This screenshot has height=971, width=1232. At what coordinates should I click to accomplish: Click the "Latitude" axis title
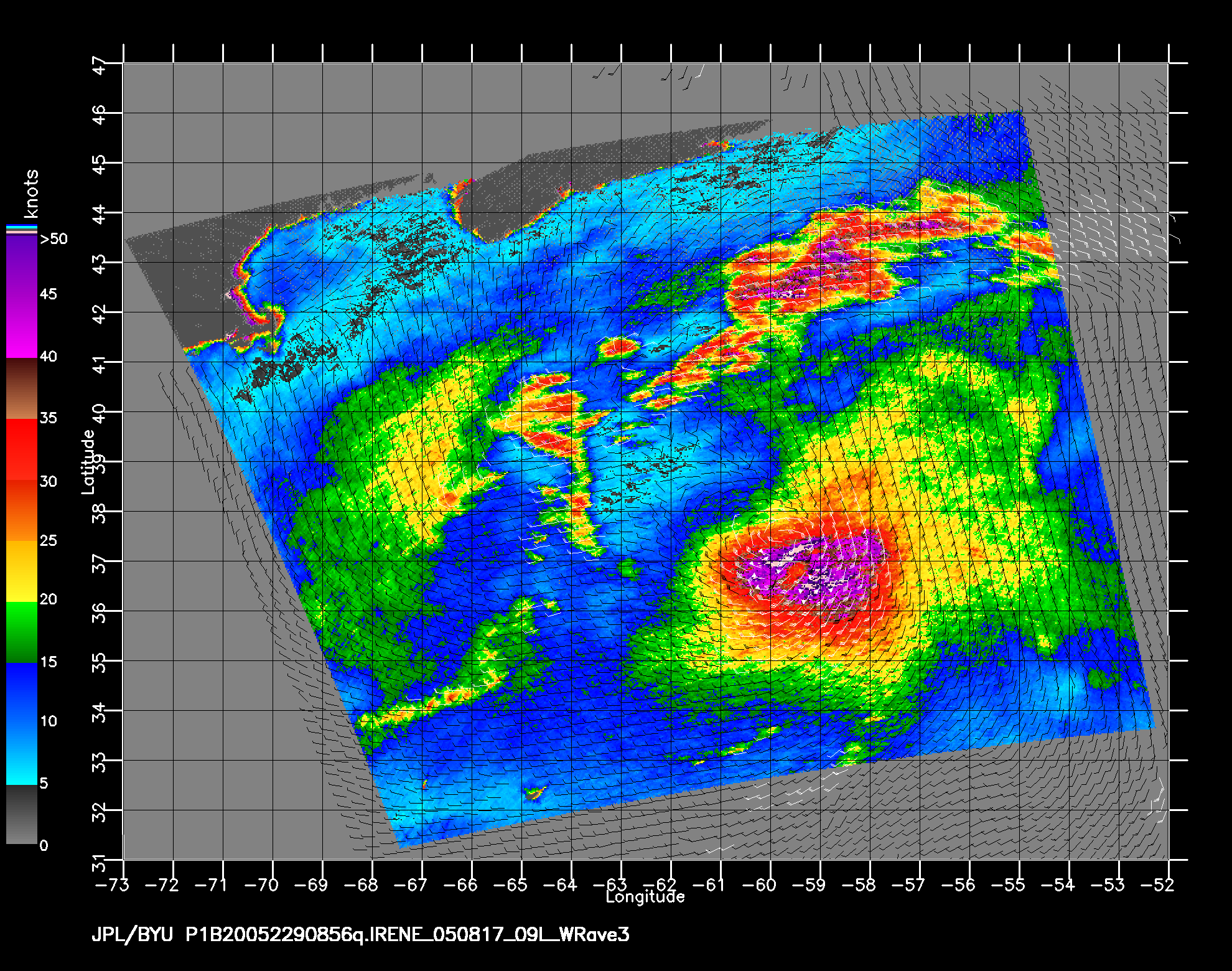(x=88, y=462)
